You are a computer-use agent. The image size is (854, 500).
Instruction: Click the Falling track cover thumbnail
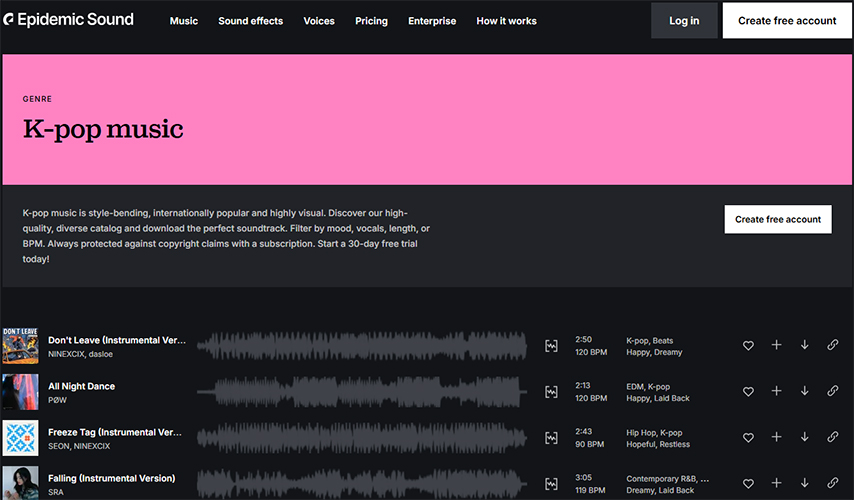[20, 483]
